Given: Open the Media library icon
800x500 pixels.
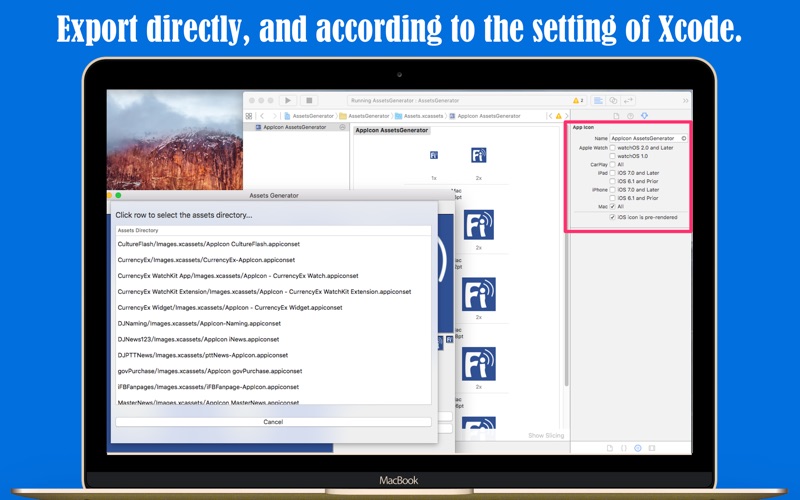Looking at the screenshot, I should tap(652, 448).
